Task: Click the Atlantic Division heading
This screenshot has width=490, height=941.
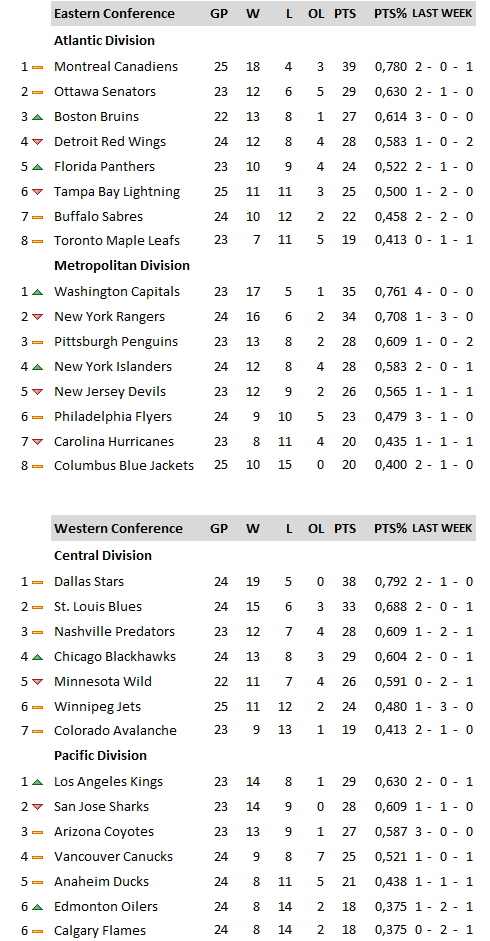Action: point(104,40)
